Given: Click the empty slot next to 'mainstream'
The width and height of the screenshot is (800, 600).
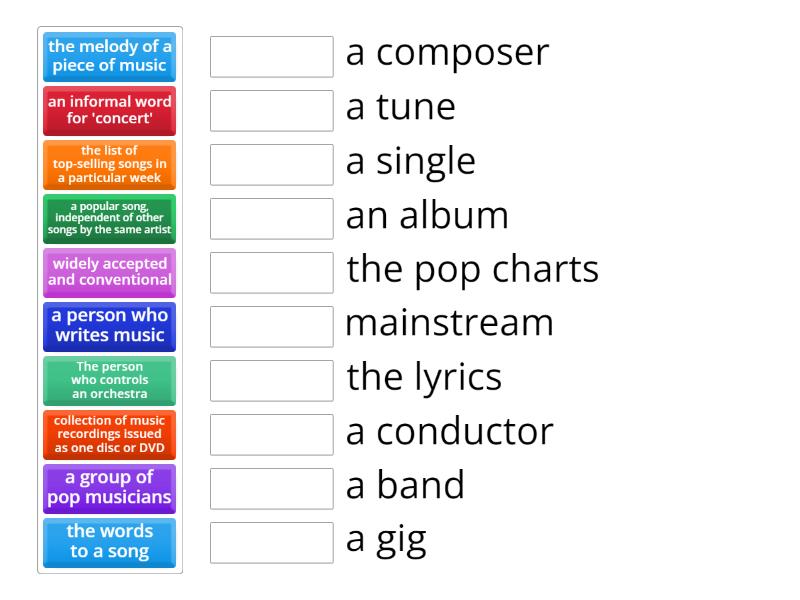Looking at the screenshot, I should pyautogui.click(x=271, y=326).
